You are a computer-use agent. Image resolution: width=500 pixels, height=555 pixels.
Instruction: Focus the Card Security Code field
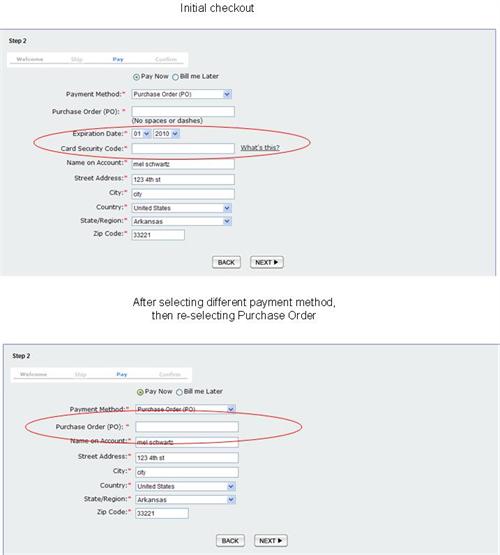point(183,149)
